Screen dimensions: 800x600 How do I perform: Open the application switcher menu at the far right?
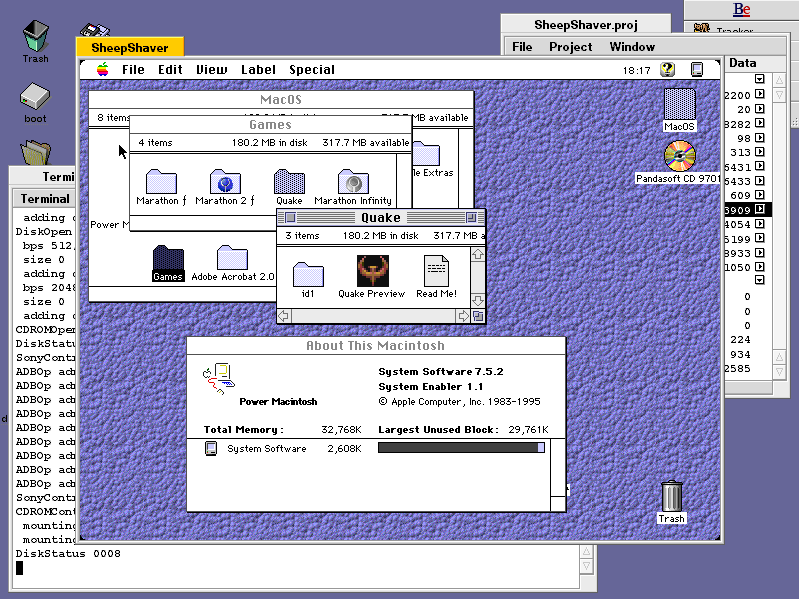tap(697, 70)
